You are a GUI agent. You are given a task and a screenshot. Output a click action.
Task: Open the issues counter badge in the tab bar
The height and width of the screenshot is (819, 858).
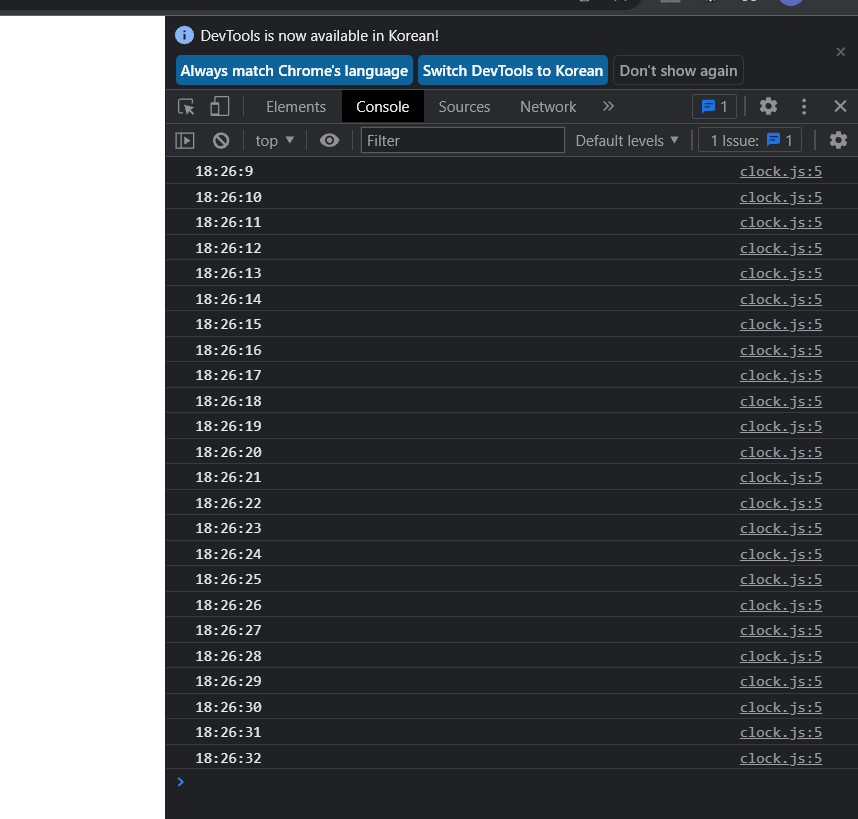click(x=714, y=106)
